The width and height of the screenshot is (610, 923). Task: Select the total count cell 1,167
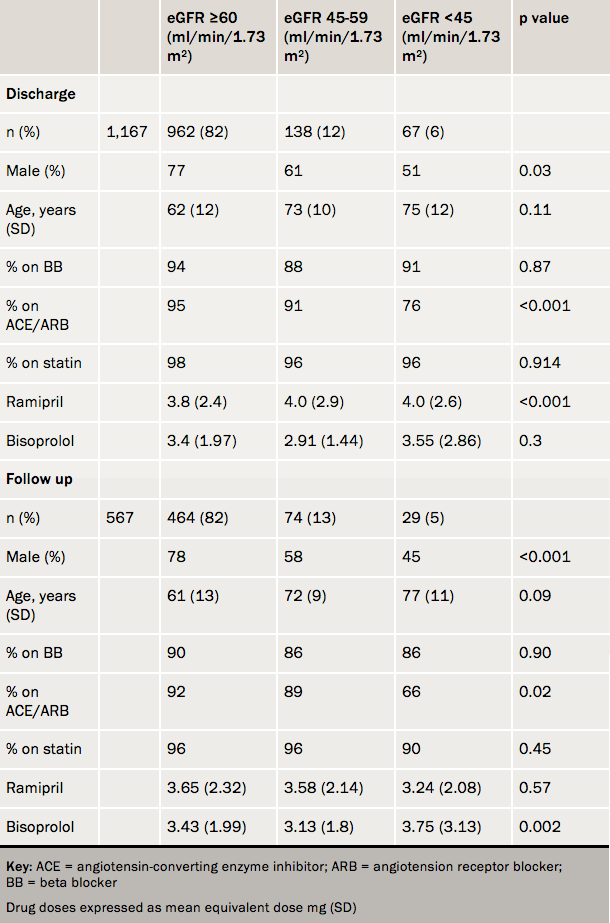pos(129,132)
